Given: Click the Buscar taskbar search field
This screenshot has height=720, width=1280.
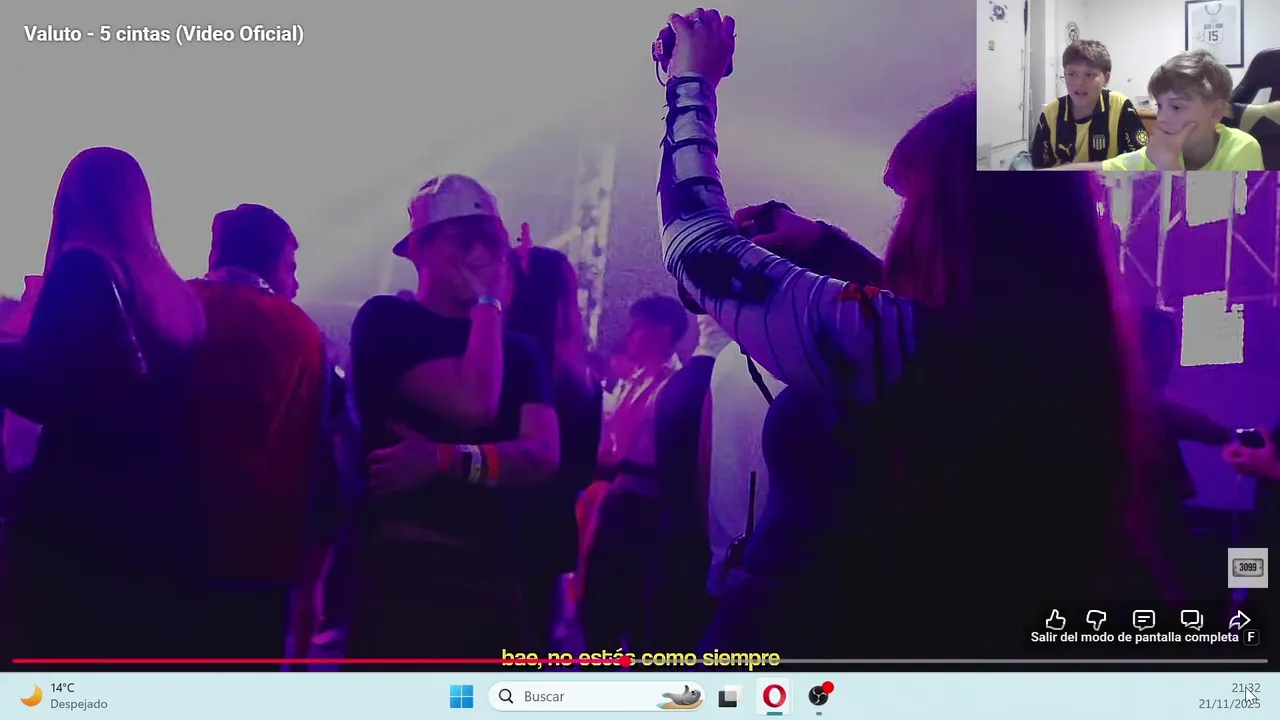Looking at the screenshot, I should [x=598, y=696].
